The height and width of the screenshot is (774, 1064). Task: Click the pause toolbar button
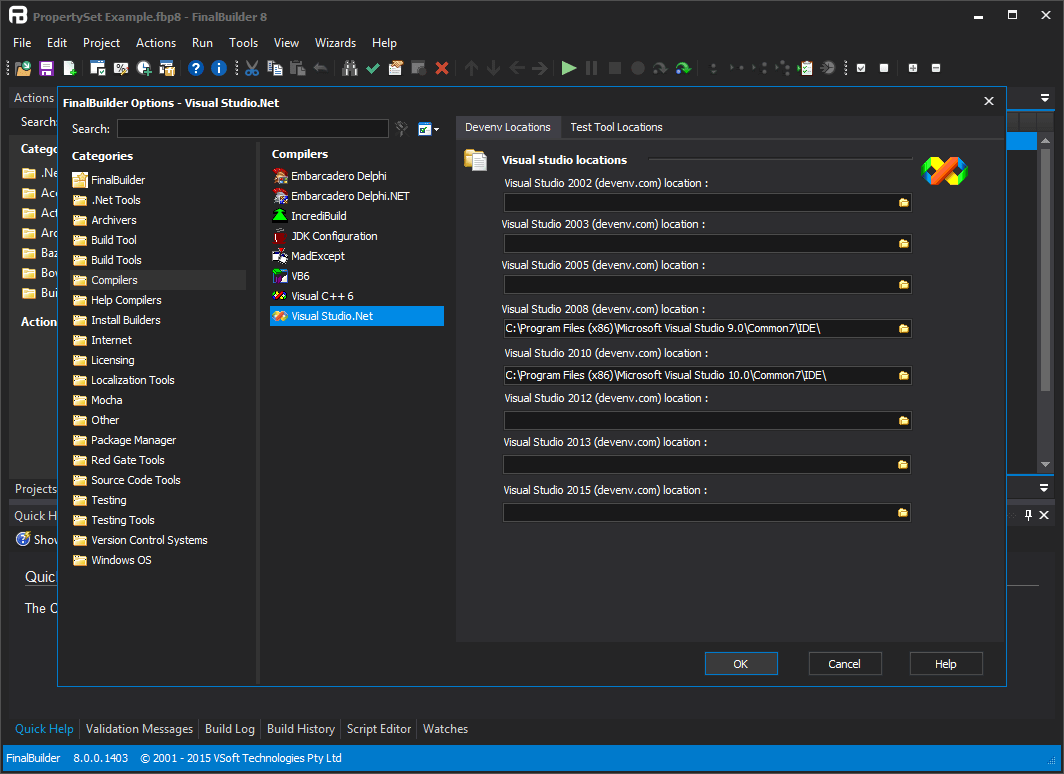pyautogui.click(x=592, y=68)
